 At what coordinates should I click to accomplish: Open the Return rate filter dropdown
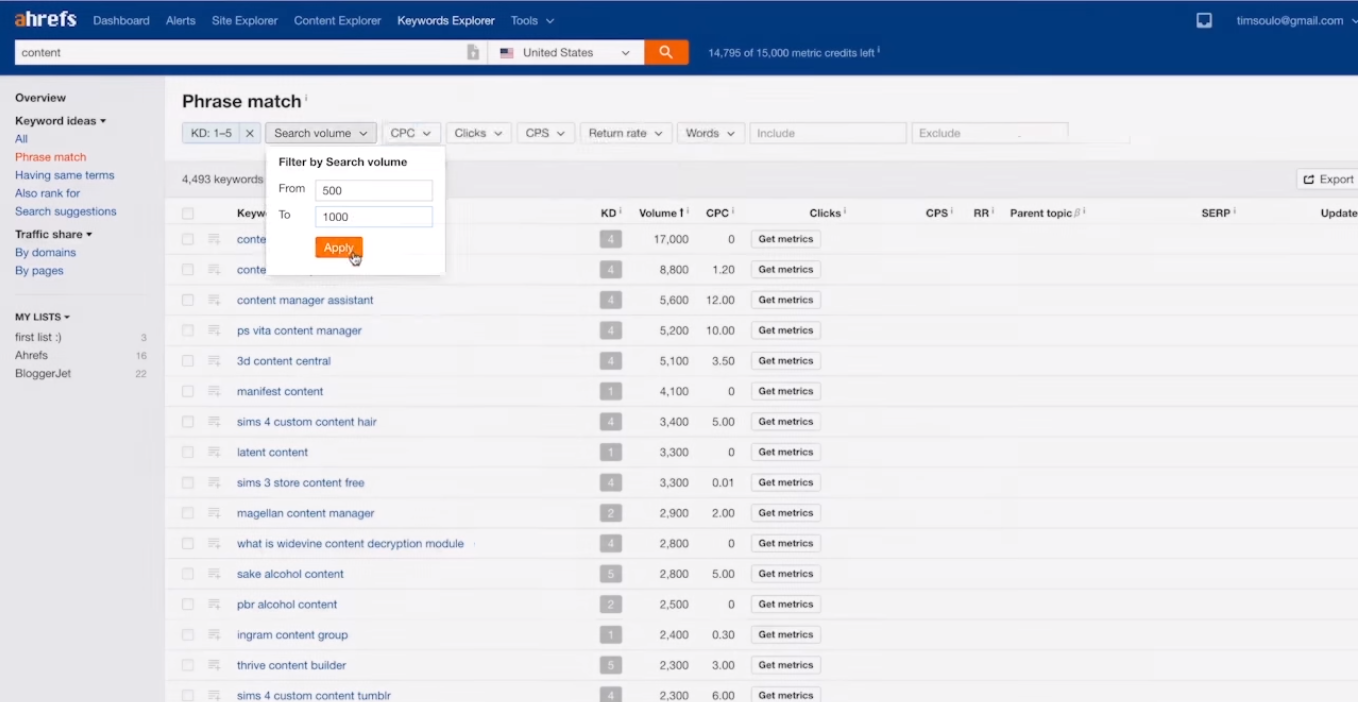pyautogui.click(x=625, y=133)
